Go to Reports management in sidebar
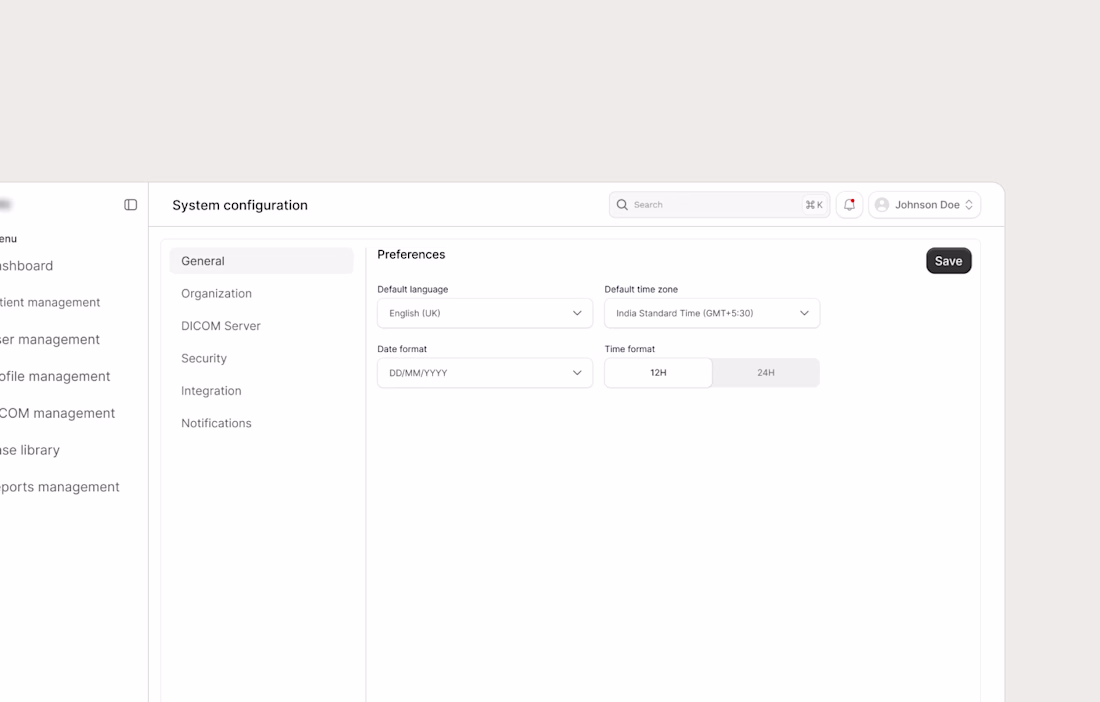The width and height of the screenshot is (1100, 702). click(60, 487)
